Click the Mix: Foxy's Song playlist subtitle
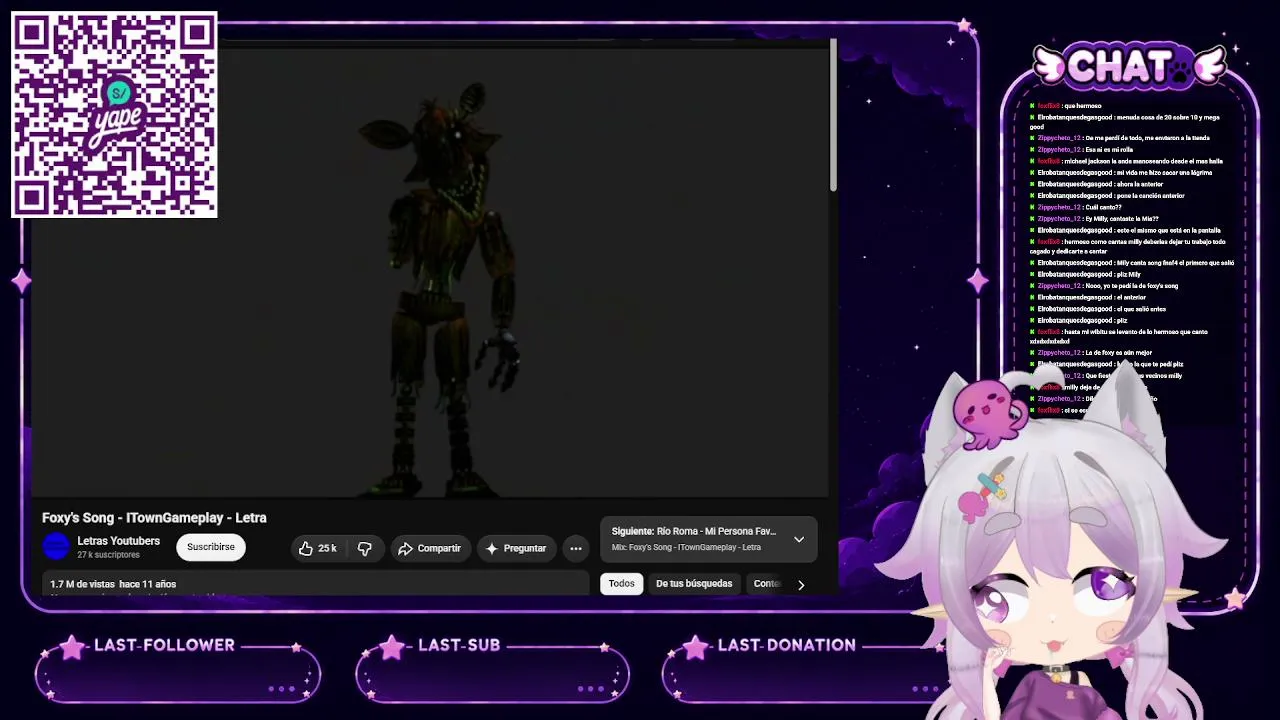1280x720 pixels. (x=686, y=547)
